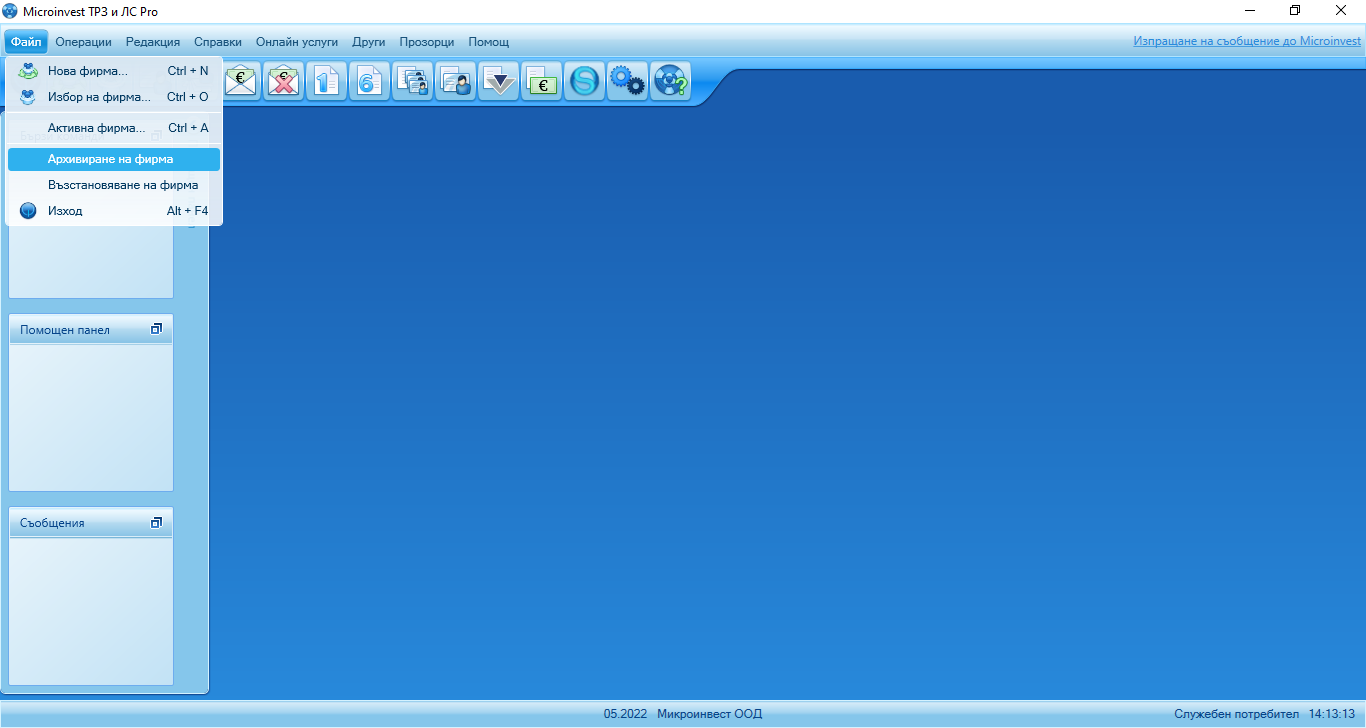Screen dimensions: 1366x728
Task: Click the Microinvest title bar application icon
Action: point(11,11)
